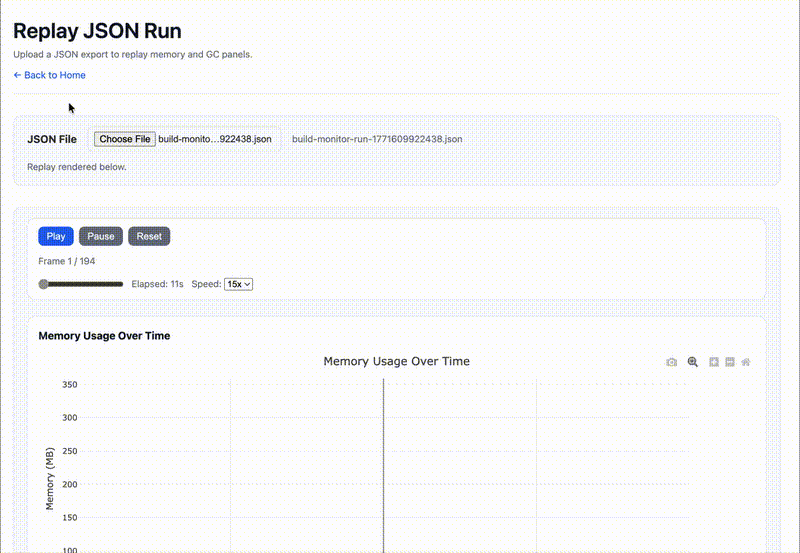Viewport: 800px width, 553px height.
Task: Click the Replay JSON Run page heading
Action: click(97, 31)
